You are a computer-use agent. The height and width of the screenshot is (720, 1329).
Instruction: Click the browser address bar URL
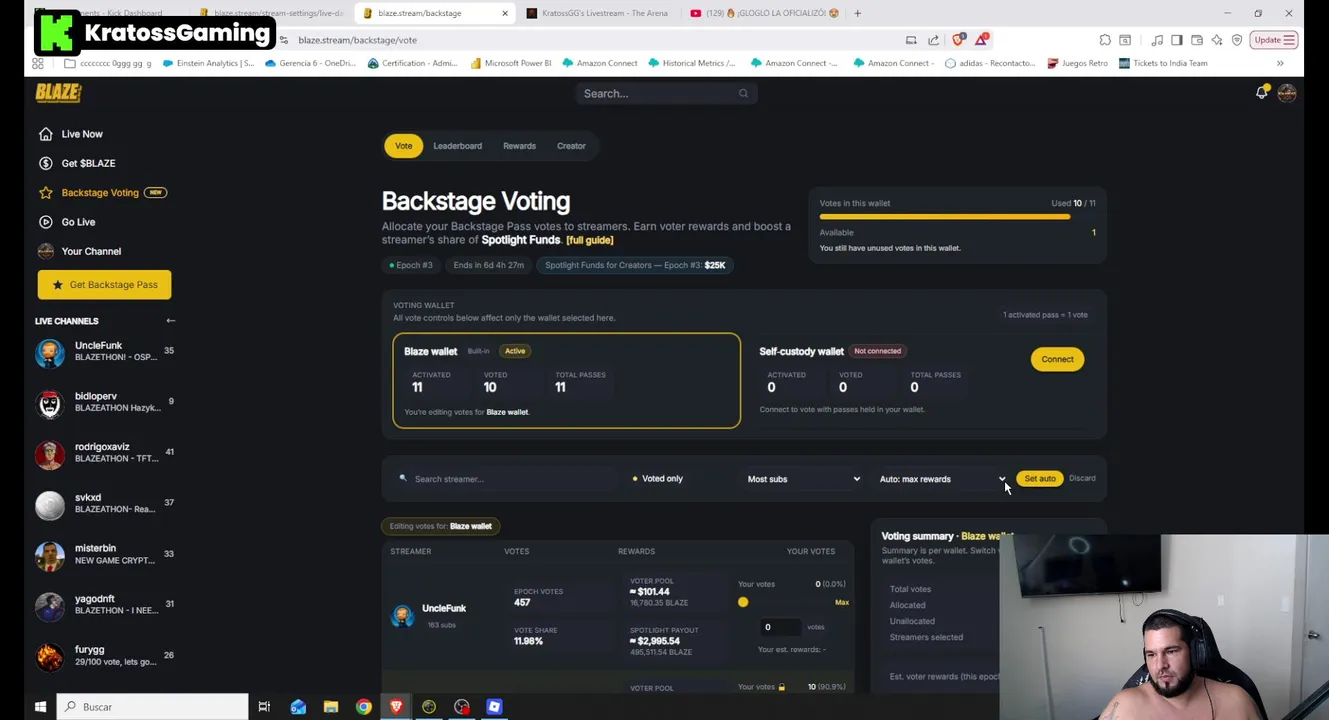pos(357,40)
